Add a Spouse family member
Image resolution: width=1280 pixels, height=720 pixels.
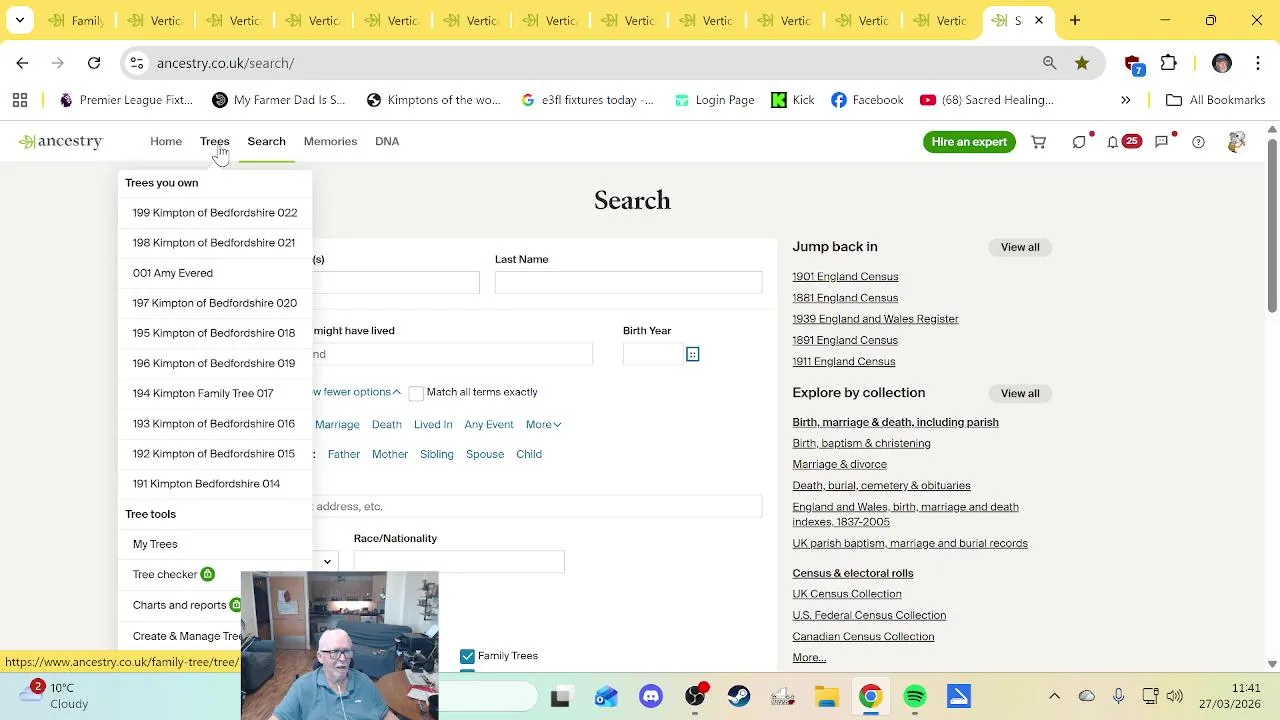tap(485, 454)
